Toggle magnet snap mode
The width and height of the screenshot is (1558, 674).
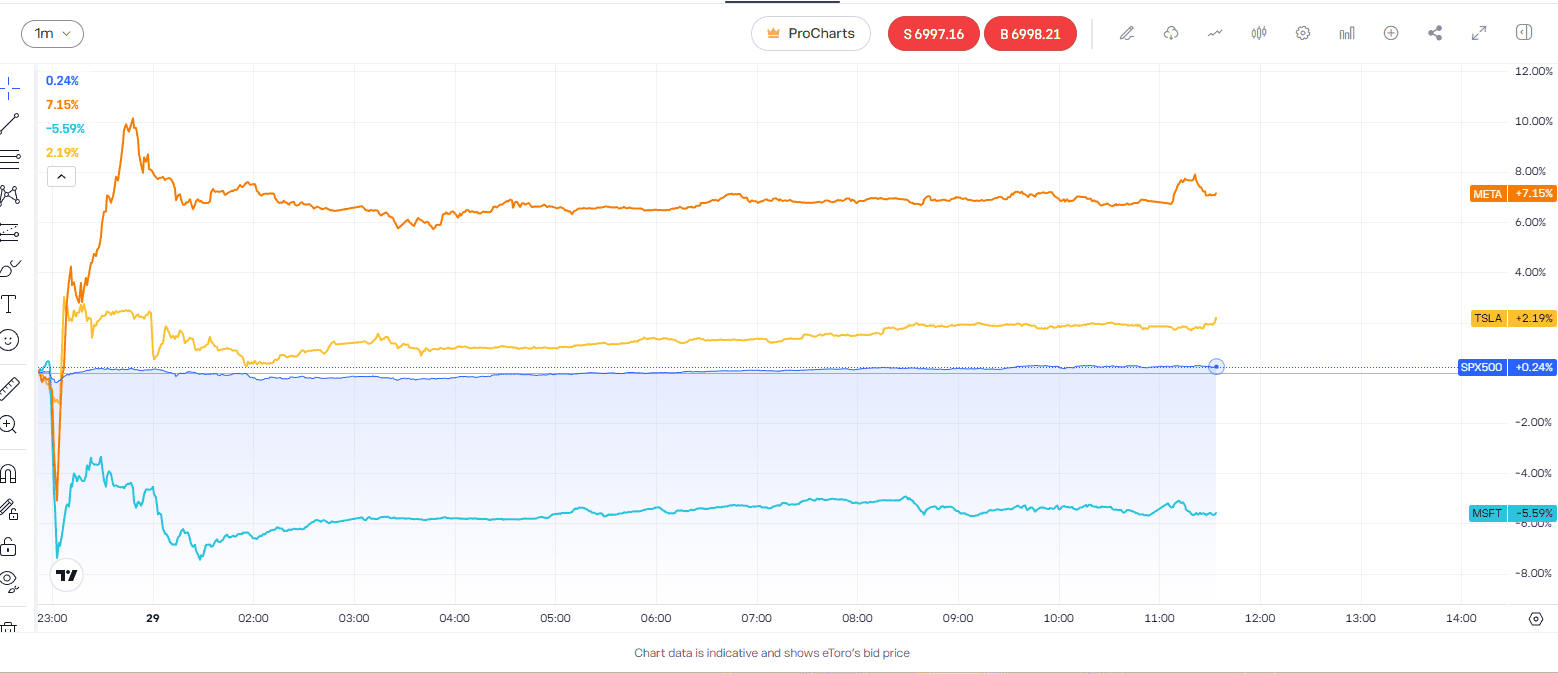pyautogui.click(x=8, y=473)
